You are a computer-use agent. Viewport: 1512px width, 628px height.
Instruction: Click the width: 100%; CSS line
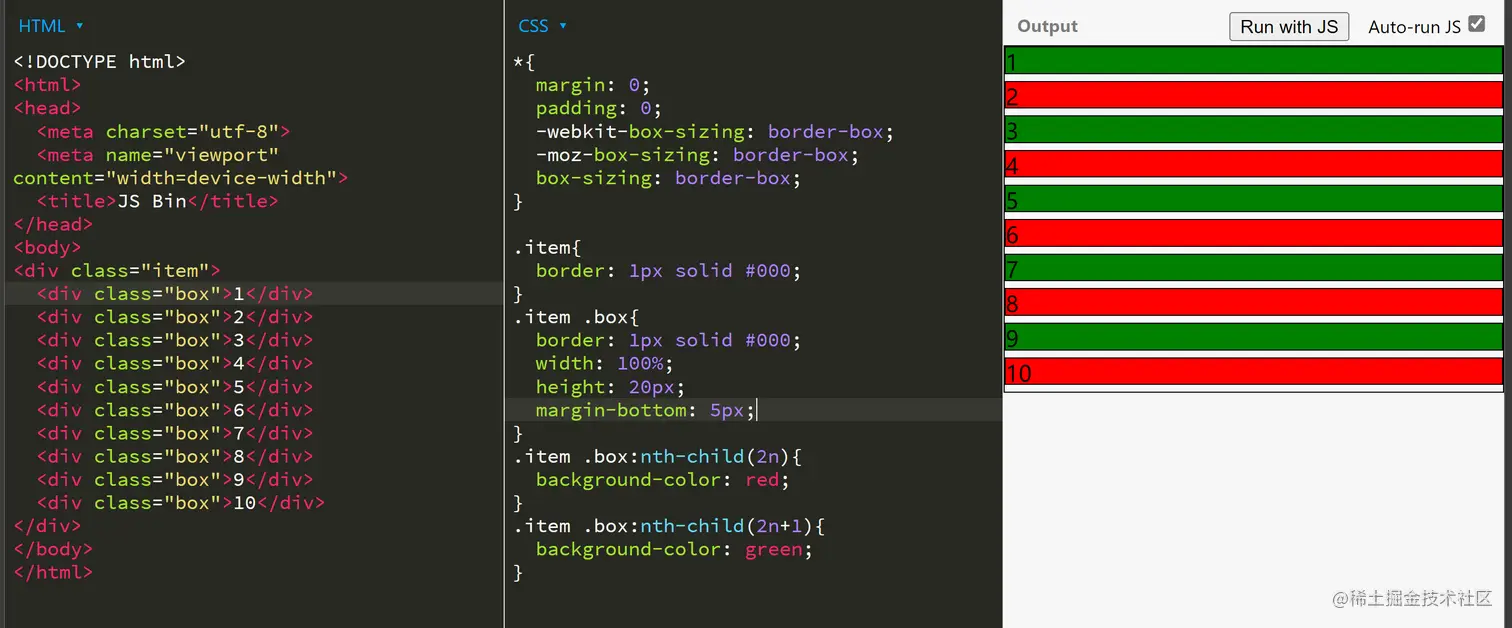[605, 363]
